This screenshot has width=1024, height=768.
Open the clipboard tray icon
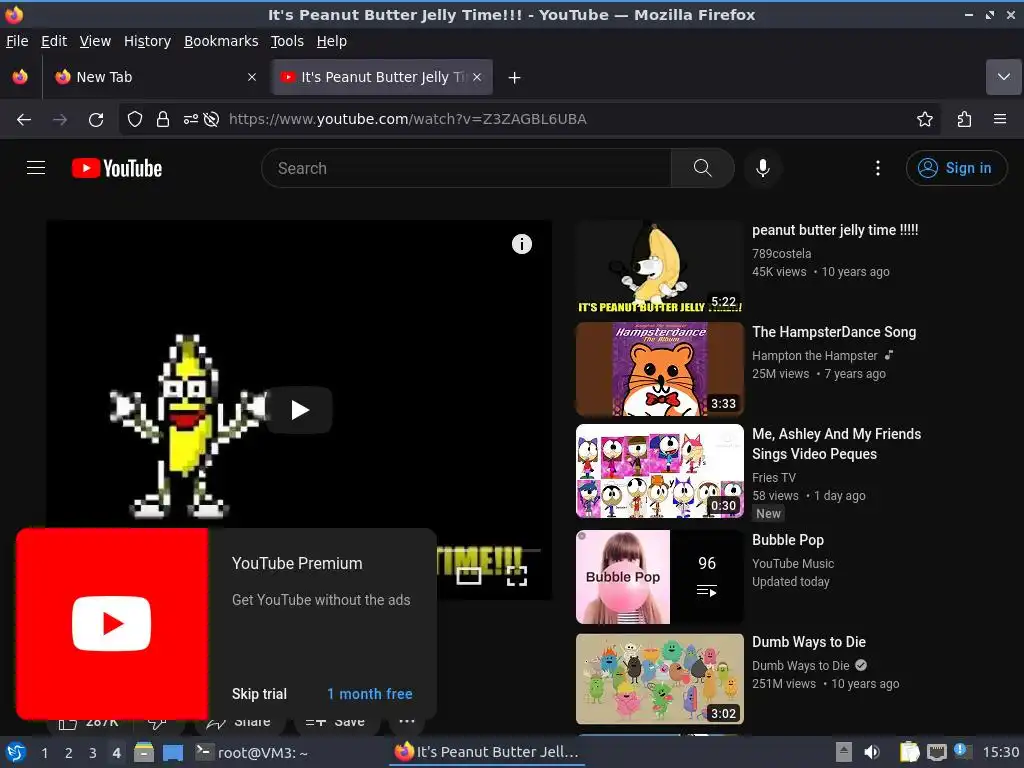point(909,753)
